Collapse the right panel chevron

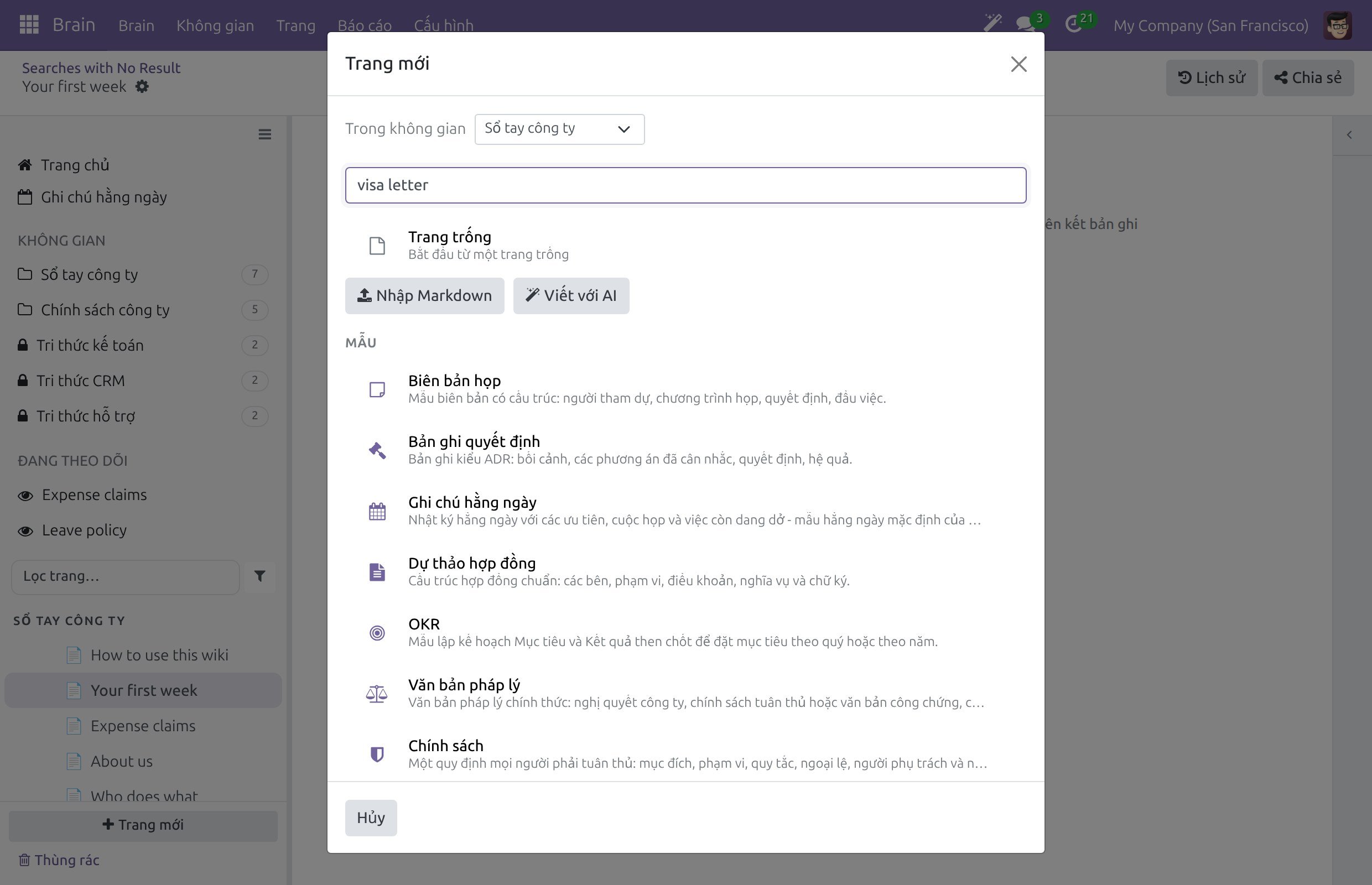1349,135
